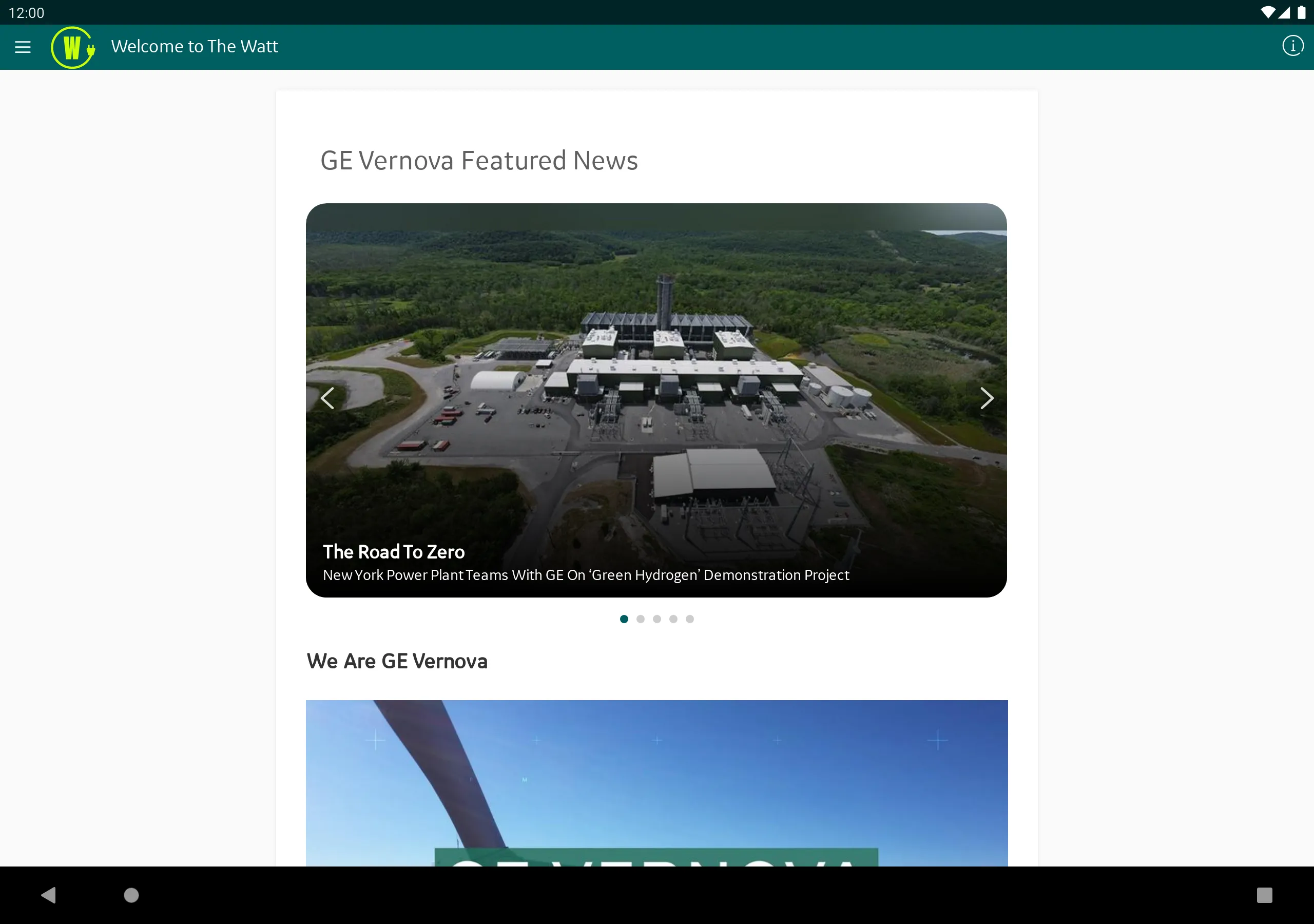Open the GE Vernova banner image
1314x924 pixels.
(656, 783)
